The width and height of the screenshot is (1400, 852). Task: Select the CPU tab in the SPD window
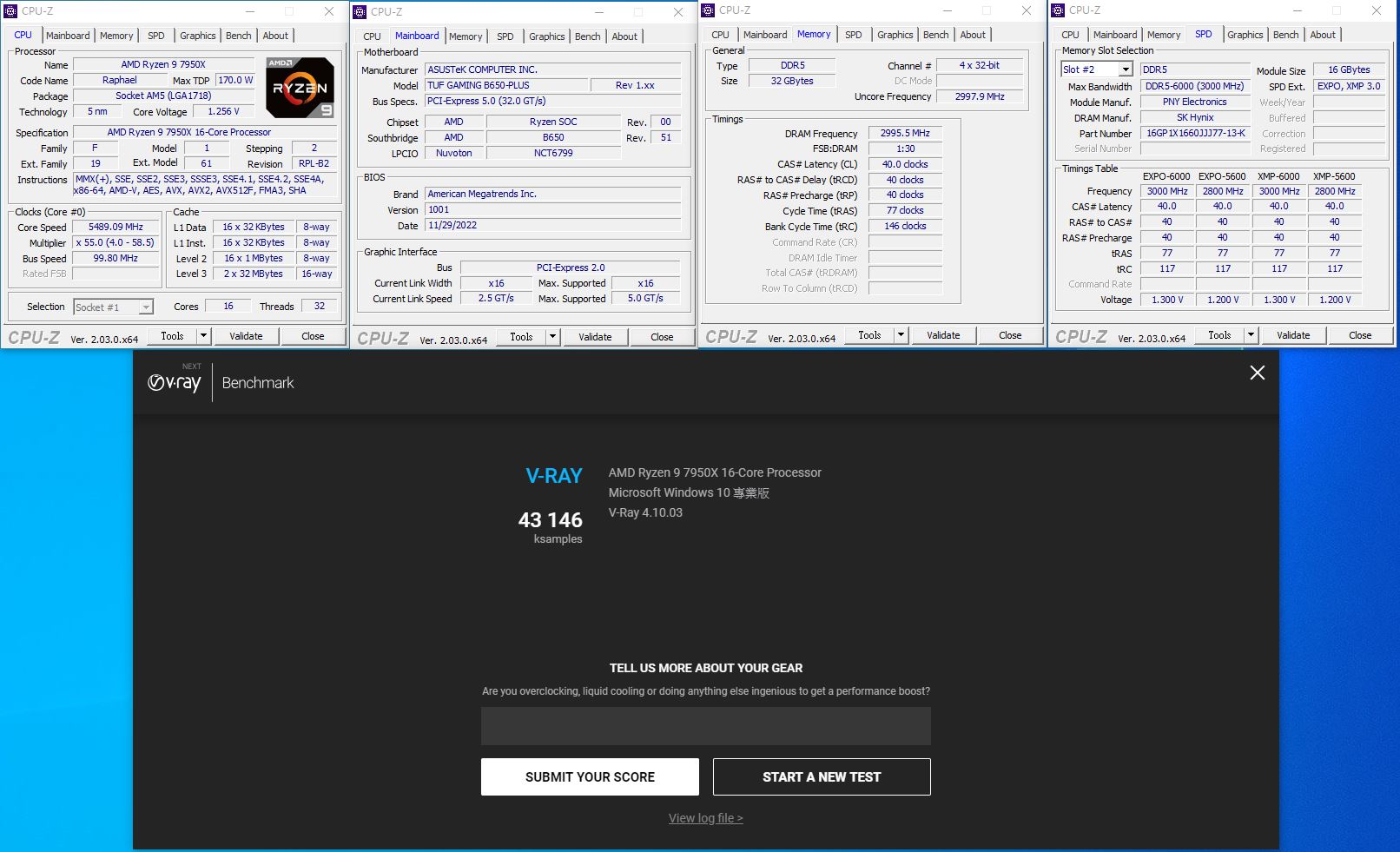click(x=1070, y=35)
